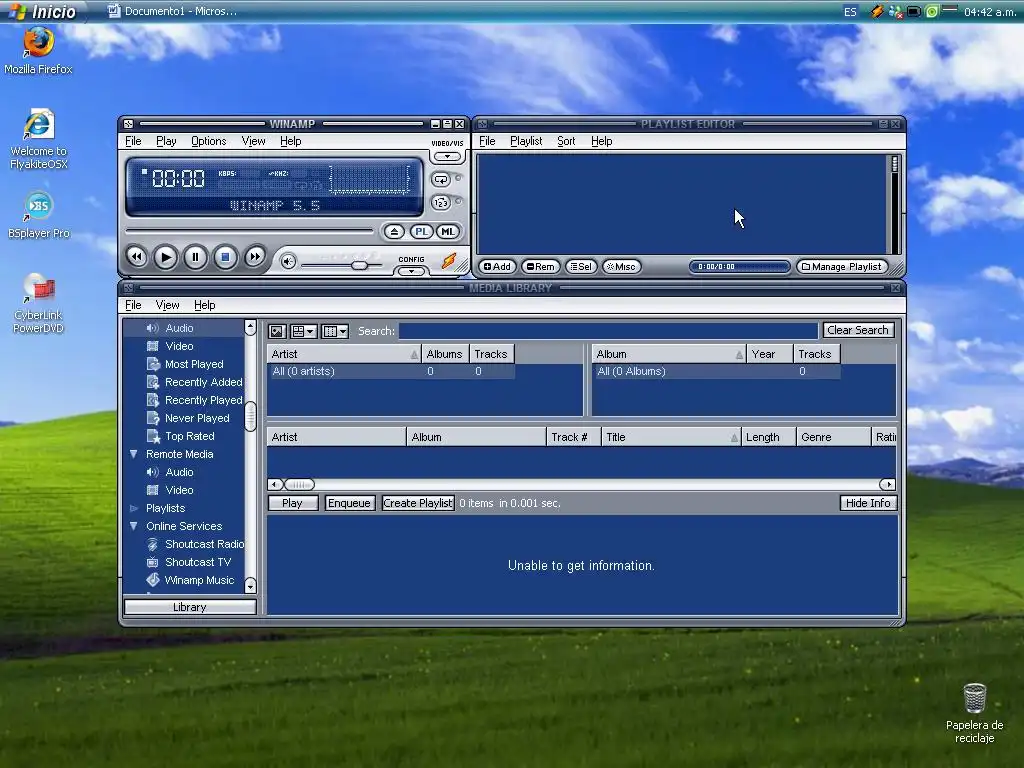
Task: Click the Winamp lightning bolt logo
Action: click(449, 261)
